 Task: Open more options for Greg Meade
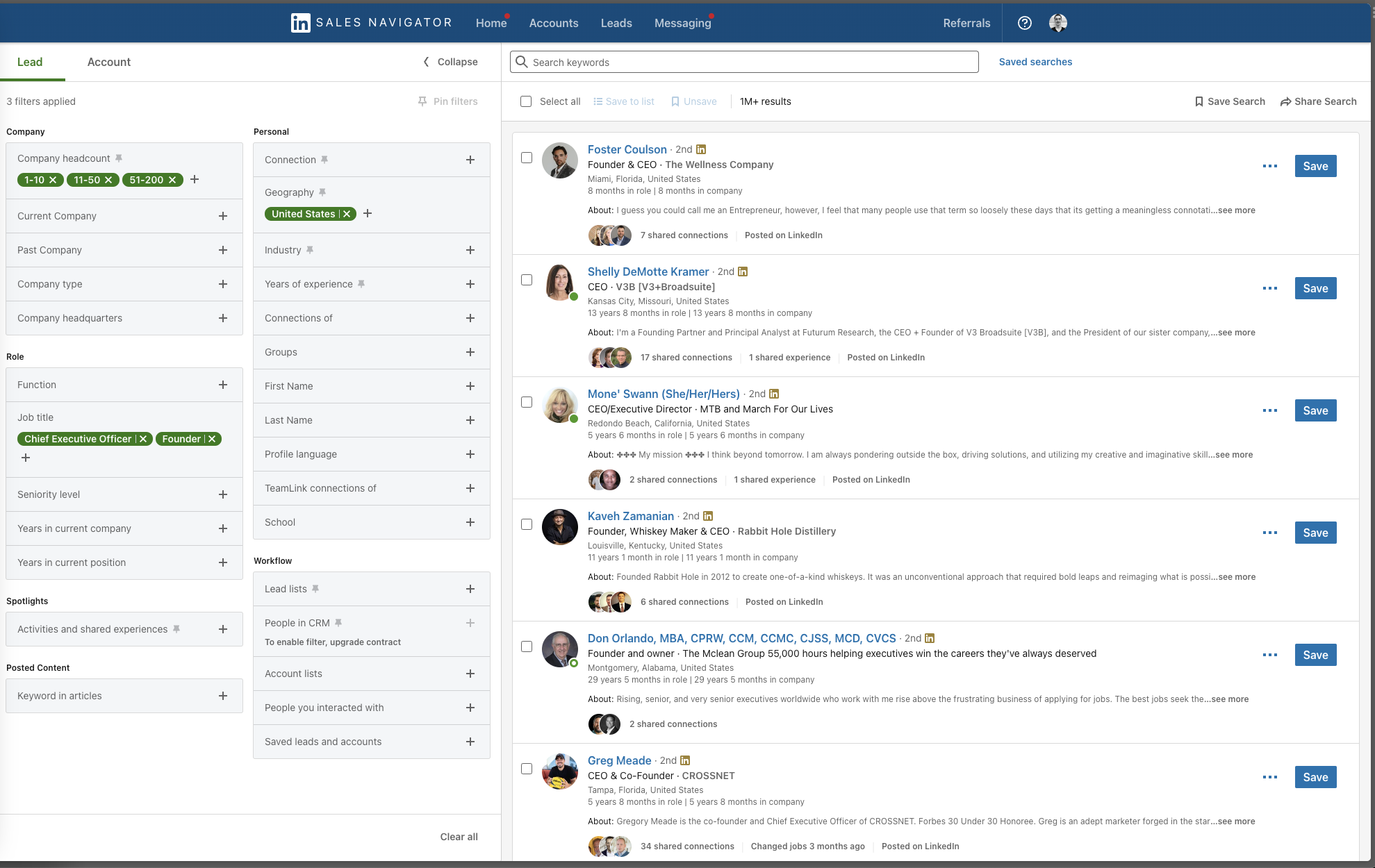coord(1270,777)
